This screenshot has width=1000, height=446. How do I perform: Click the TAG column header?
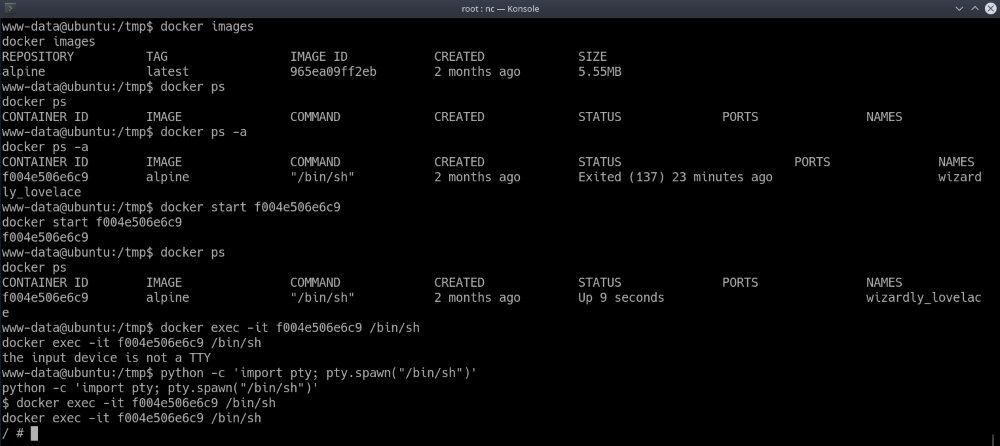coord(157,57)
